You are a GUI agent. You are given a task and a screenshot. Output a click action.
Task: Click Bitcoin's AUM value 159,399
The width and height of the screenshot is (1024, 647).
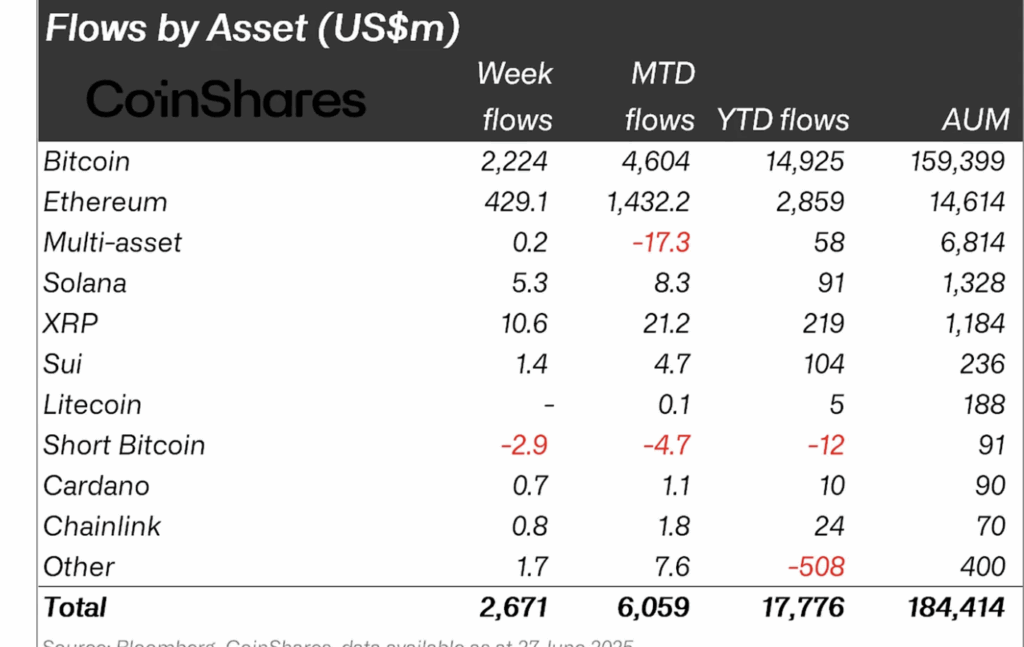(x=957, y=161)
